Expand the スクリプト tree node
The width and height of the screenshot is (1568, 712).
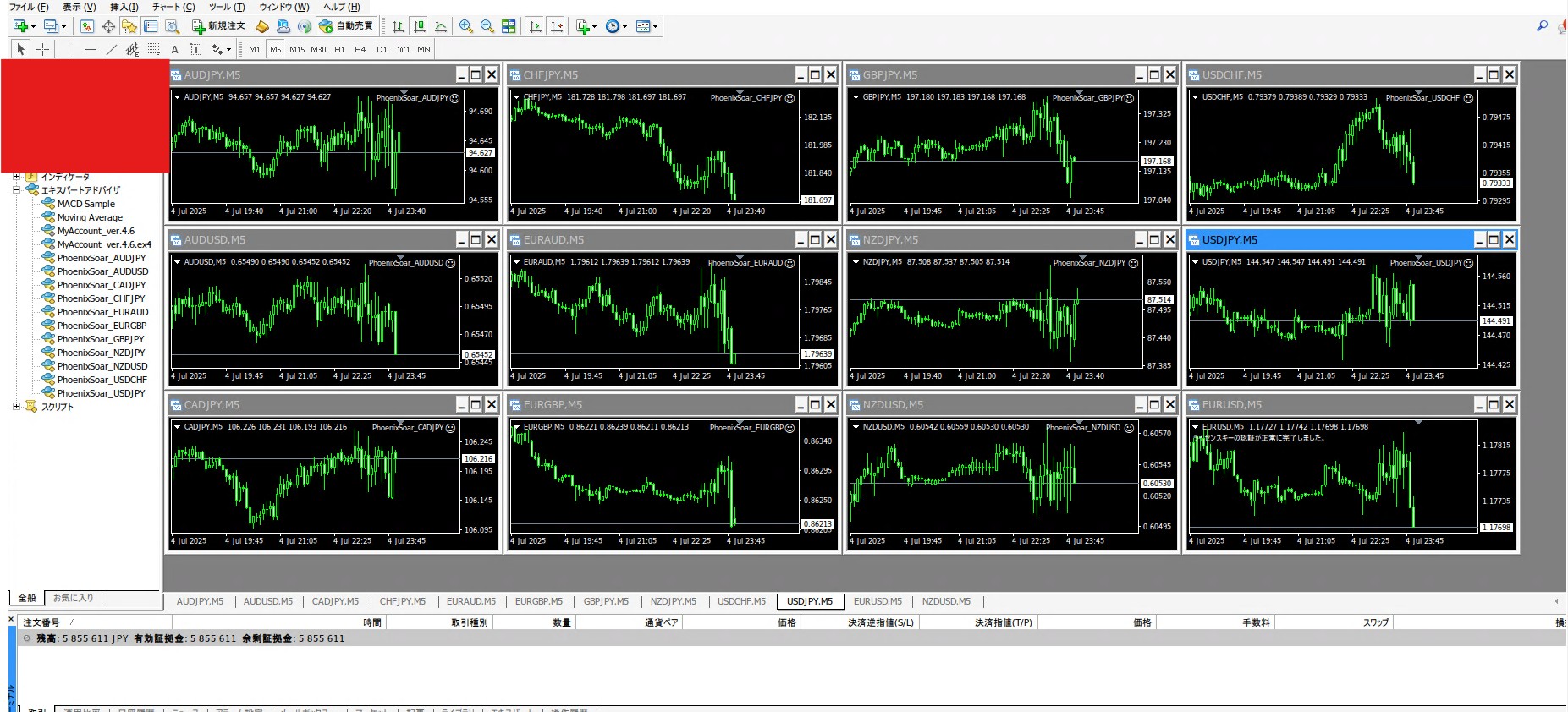click(x=16, y=407)
